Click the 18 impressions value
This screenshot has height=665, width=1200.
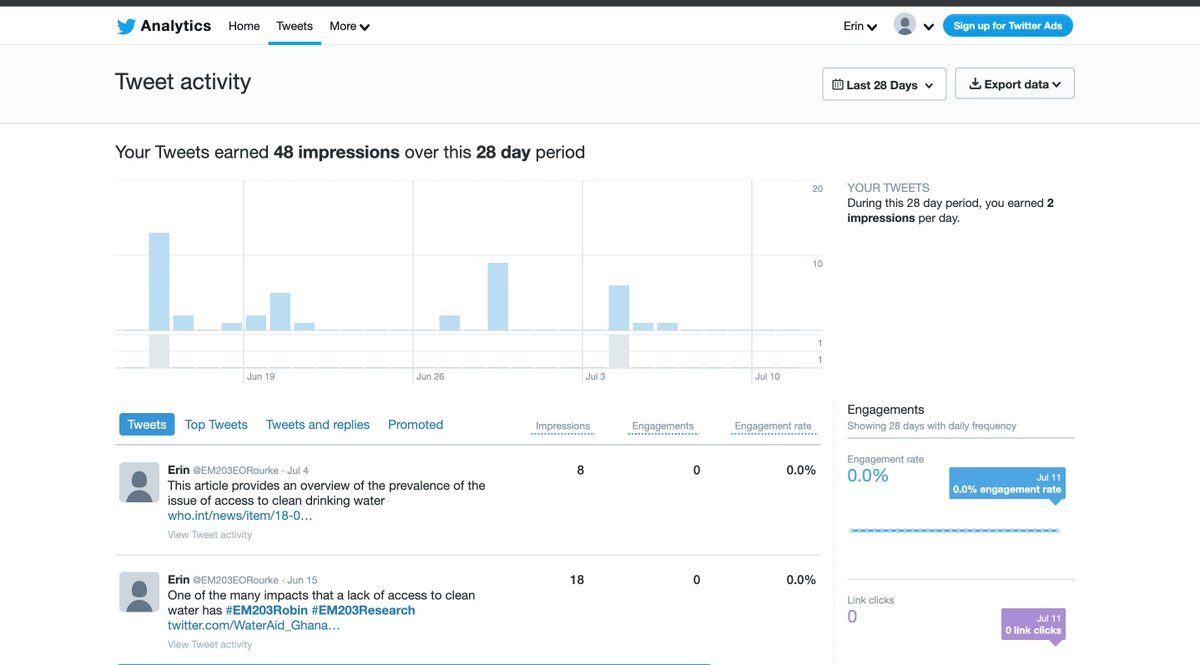click(x=577, y=580)
